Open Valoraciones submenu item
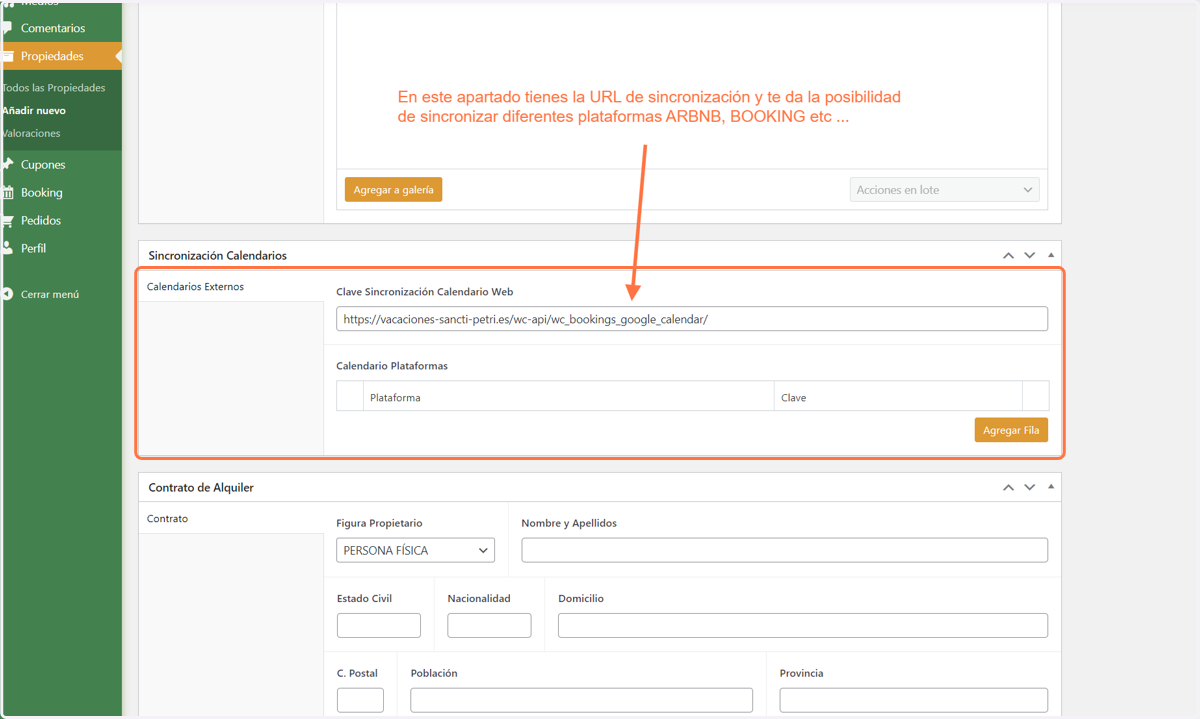The width and height of the screenshot is (1200, 719). click(x=31, y=133)
